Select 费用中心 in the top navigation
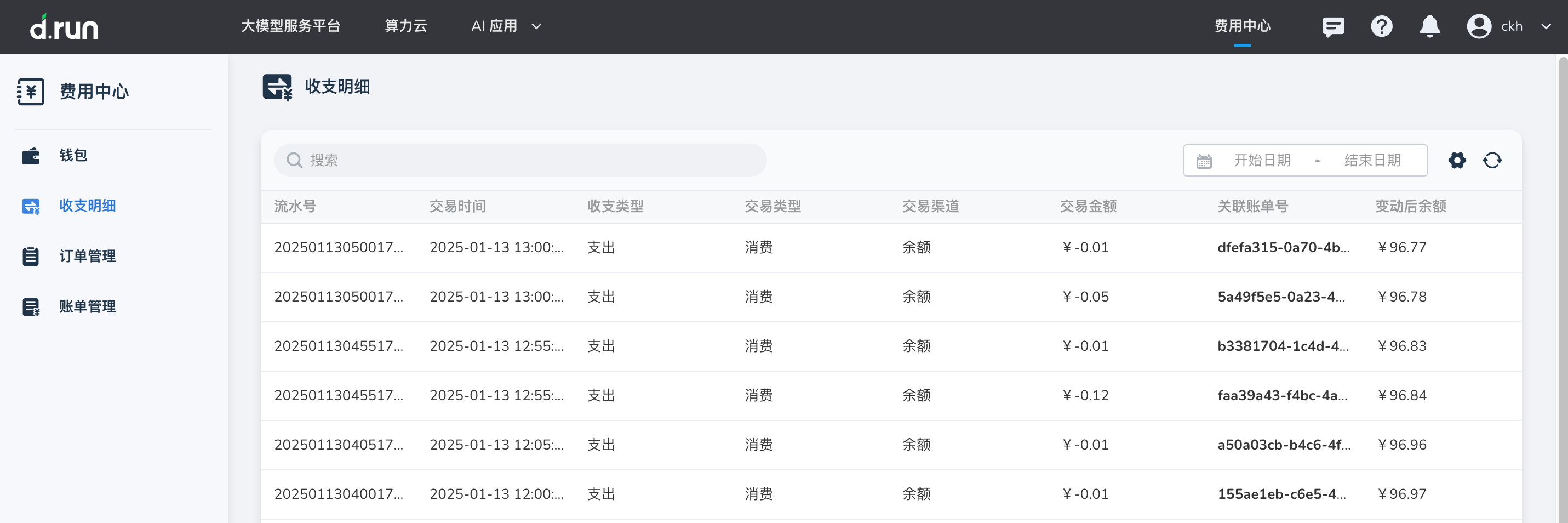This screenshot has height=523, width=1568. click(x=1241, y=26)
